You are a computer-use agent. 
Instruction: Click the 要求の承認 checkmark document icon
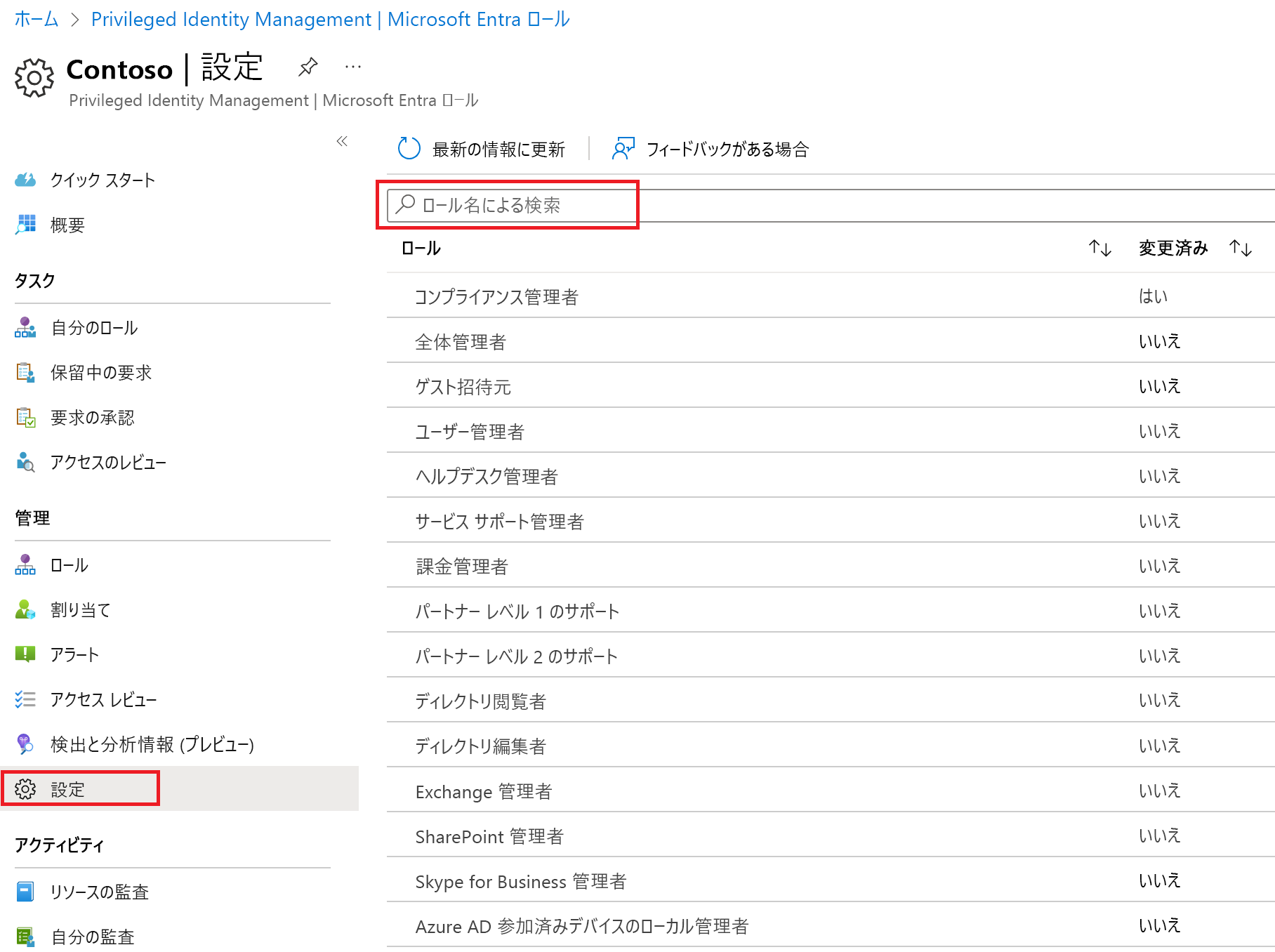click(x=25, y=417)
